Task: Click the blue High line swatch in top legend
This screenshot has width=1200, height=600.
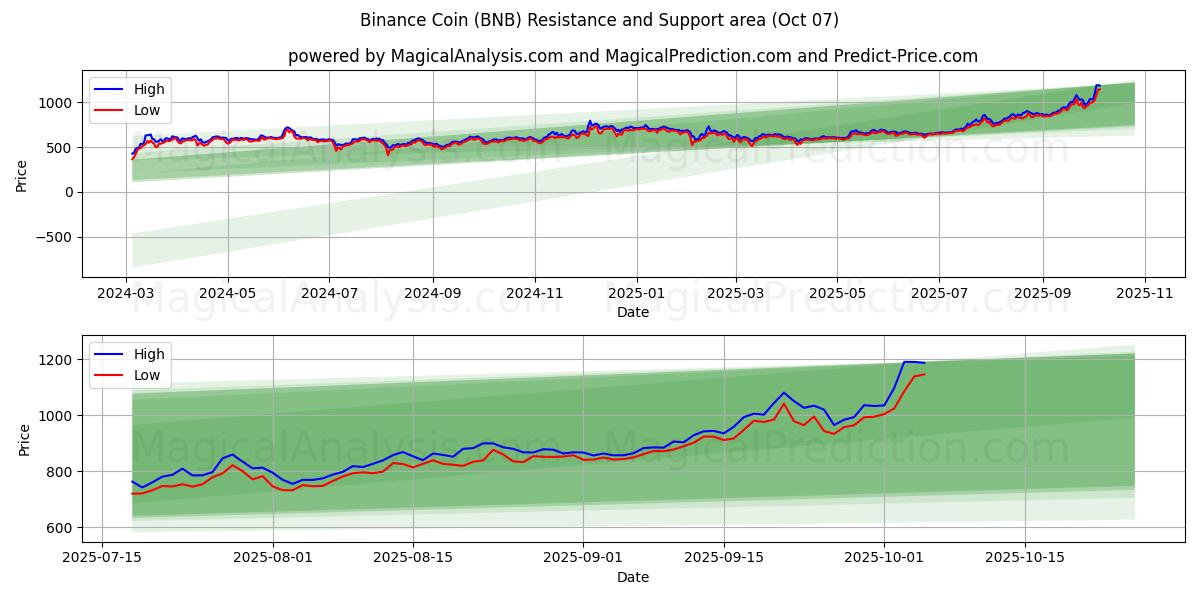Action: coord(109,90)
